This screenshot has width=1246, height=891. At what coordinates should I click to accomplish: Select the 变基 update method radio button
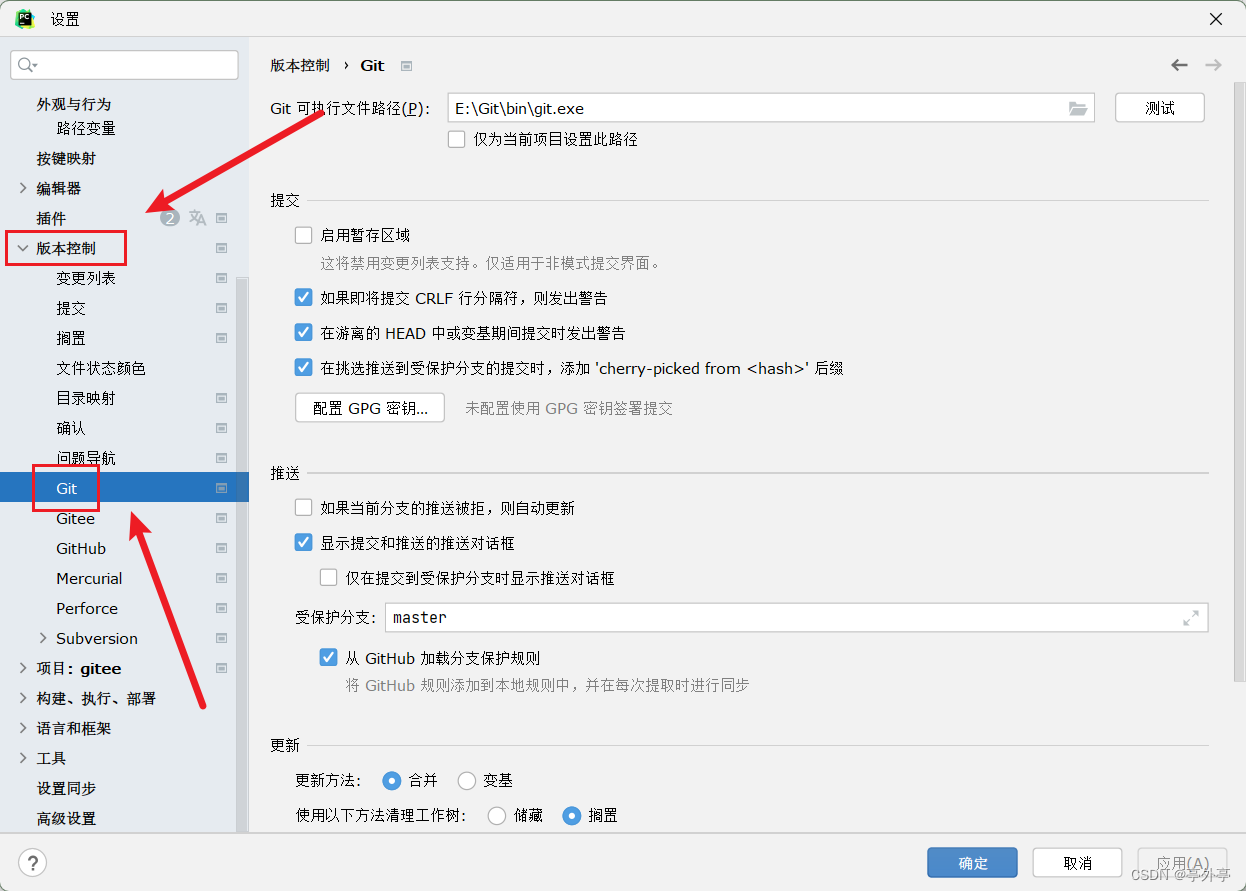click(466, 780)
